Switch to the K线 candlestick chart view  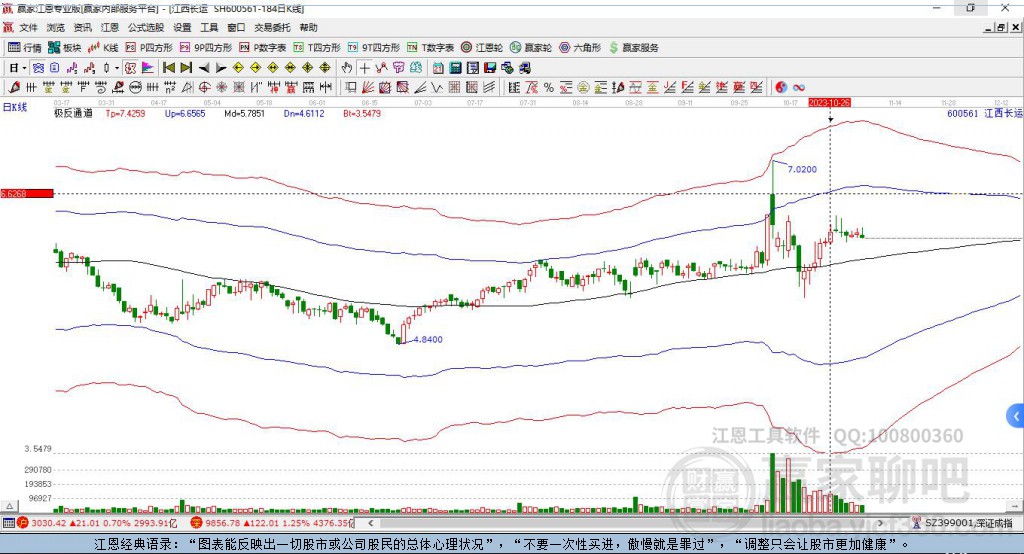103,48
